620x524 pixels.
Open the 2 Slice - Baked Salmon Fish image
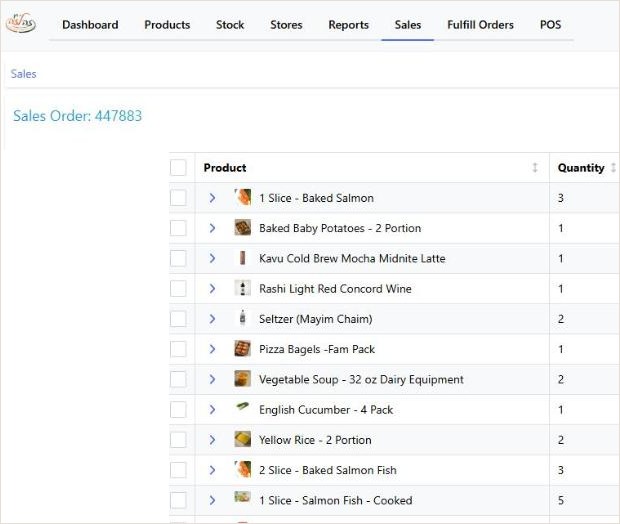tap(242, 469)
